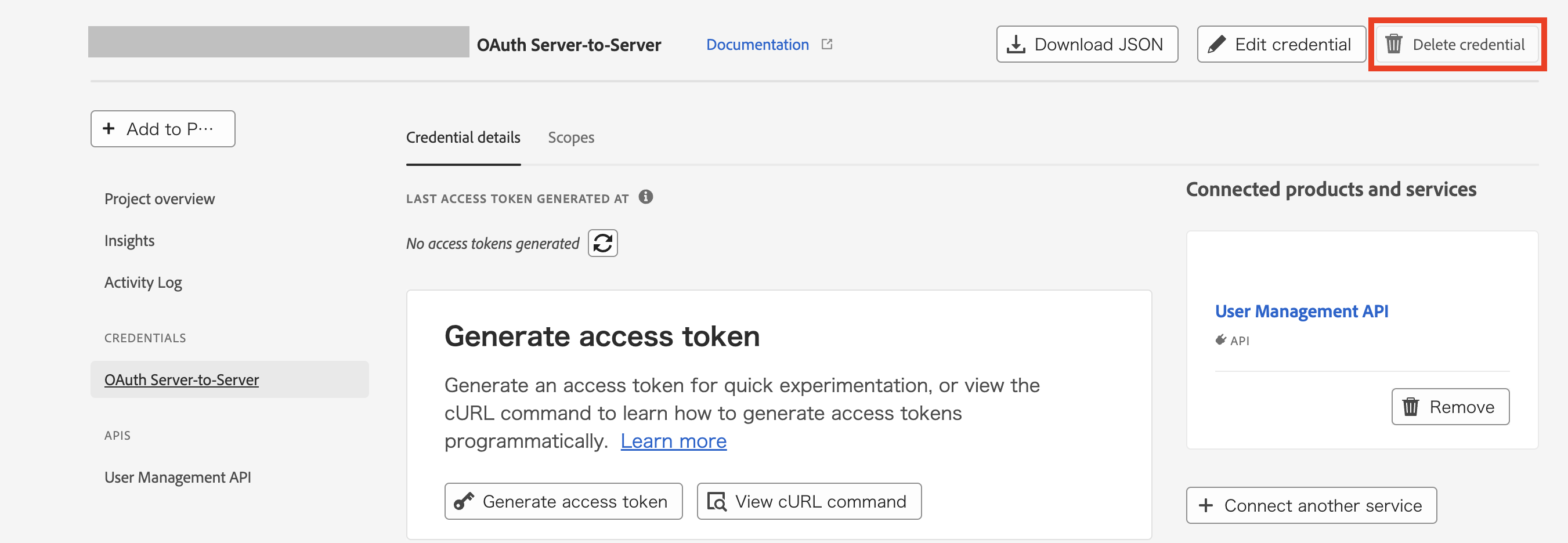Go to Project overview
This screenshot has width=1568, height=543.
(160, 199)
